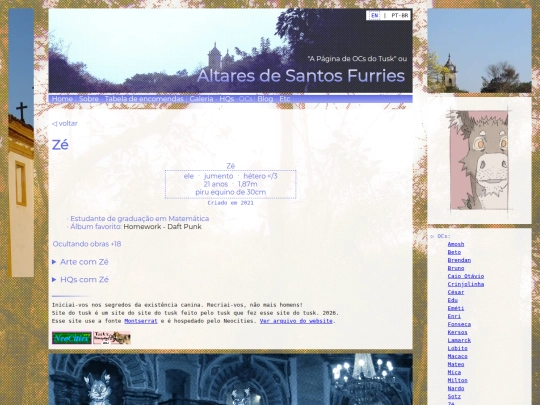This screenshot has height=405, width=540.
Task: Open the Mateo OC link
Action: tap(456, 364)
